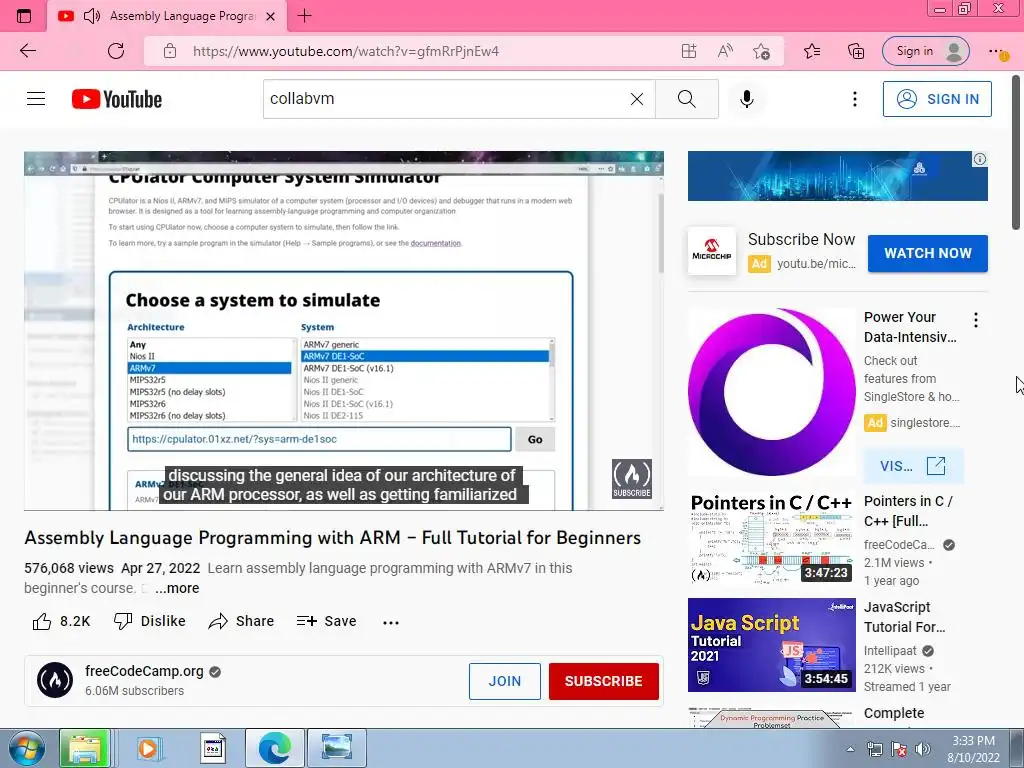Click the Microchip advertiser logo

(712, 251)
